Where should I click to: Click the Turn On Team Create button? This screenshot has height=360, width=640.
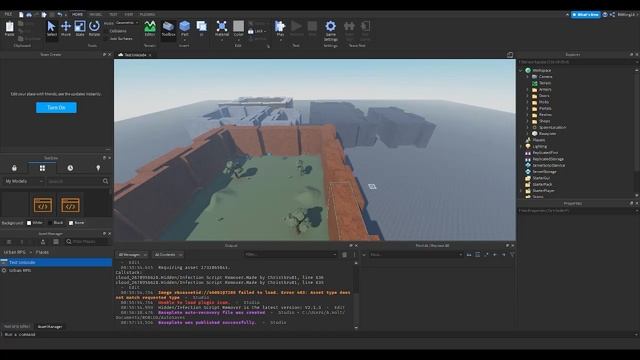tap(56, 107)
